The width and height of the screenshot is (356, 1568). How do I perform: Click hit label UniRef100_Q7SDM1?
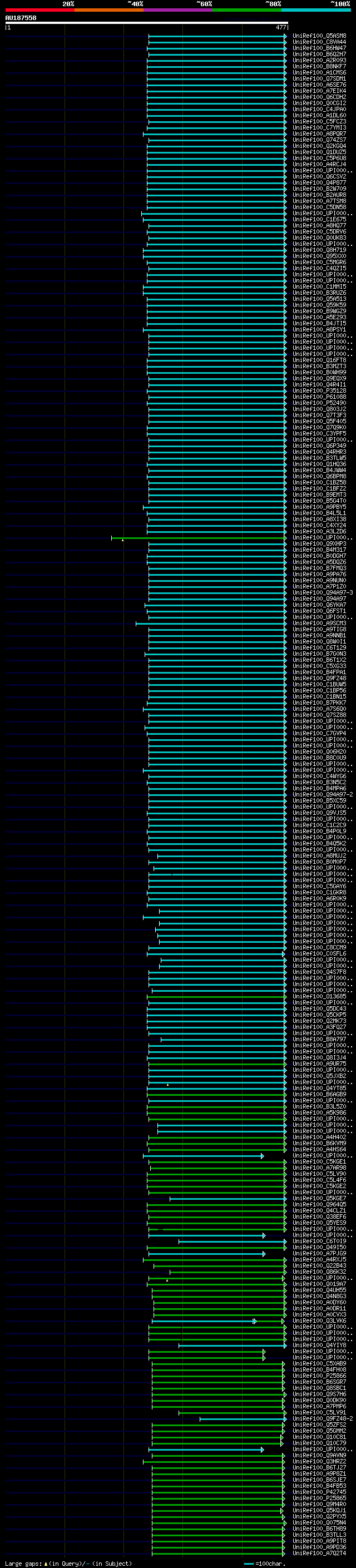[319, 78]
